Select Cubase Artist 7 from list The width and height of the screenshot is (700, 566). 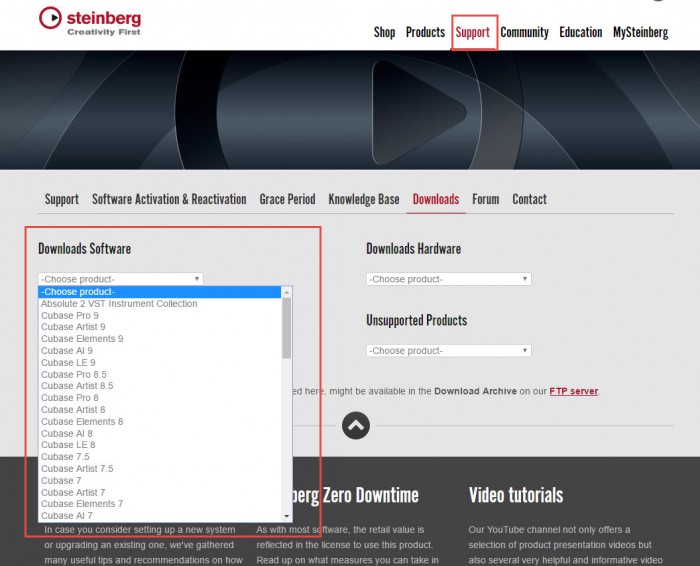pyautogui.click(x=160, y=492)
